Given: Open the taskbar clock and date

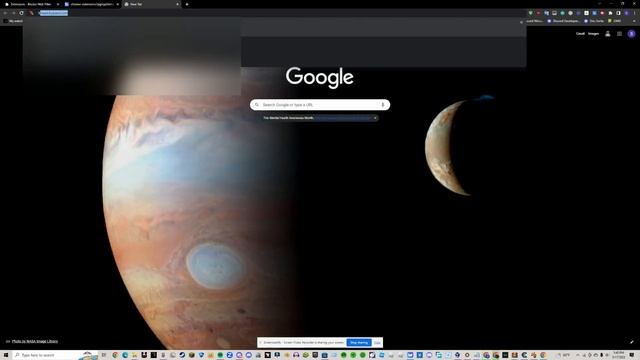Looking at the screenshot, I should point(619,355).
